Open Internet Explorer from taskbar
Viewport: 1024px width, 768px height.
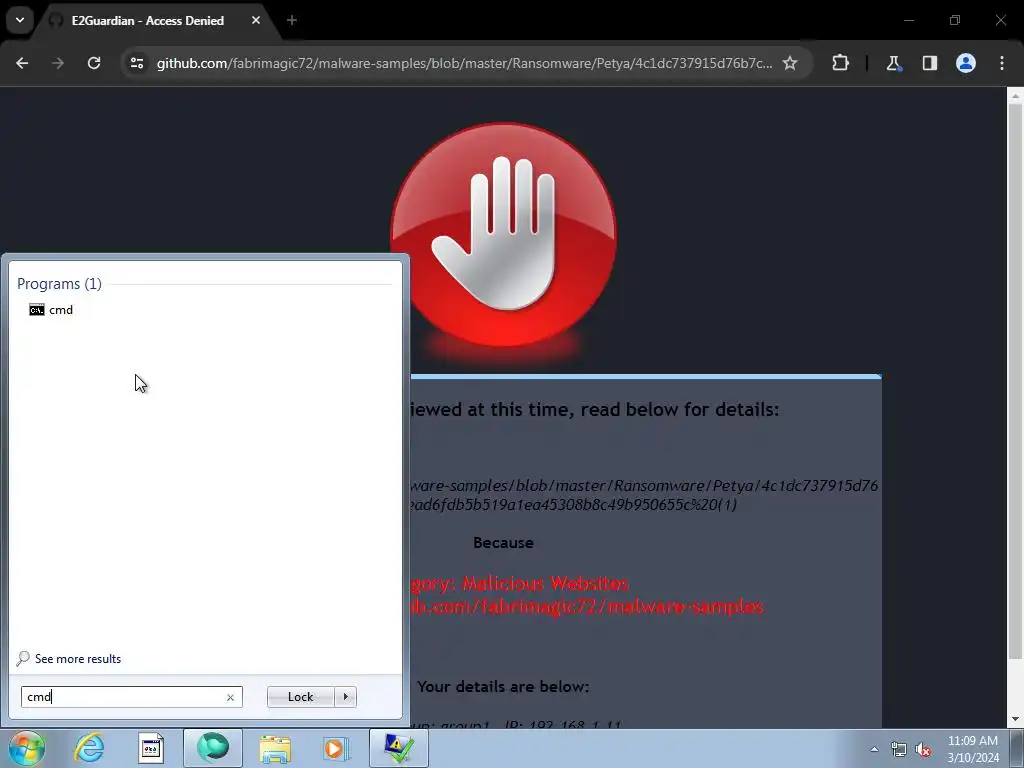click(89, 748)
